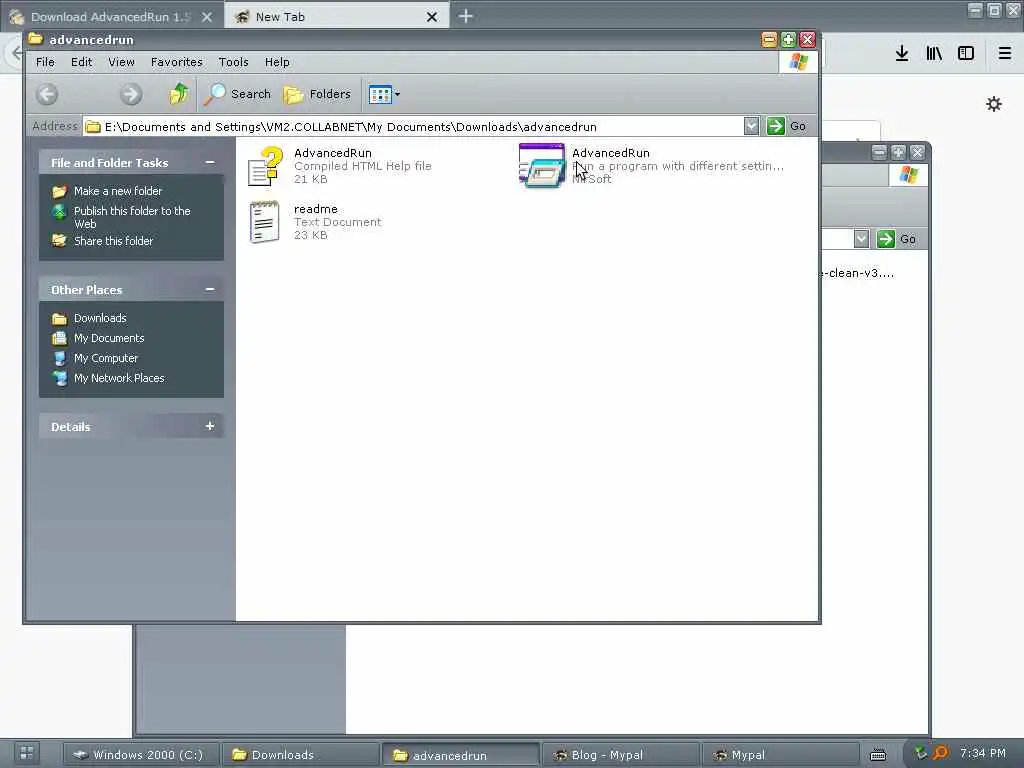Image resolution: width=1024 pixels, height=768 pixels.
Task: Switch to Windows 2000 (C:) taskbar item
Action: pyautogui.click(x=140, y=755)
